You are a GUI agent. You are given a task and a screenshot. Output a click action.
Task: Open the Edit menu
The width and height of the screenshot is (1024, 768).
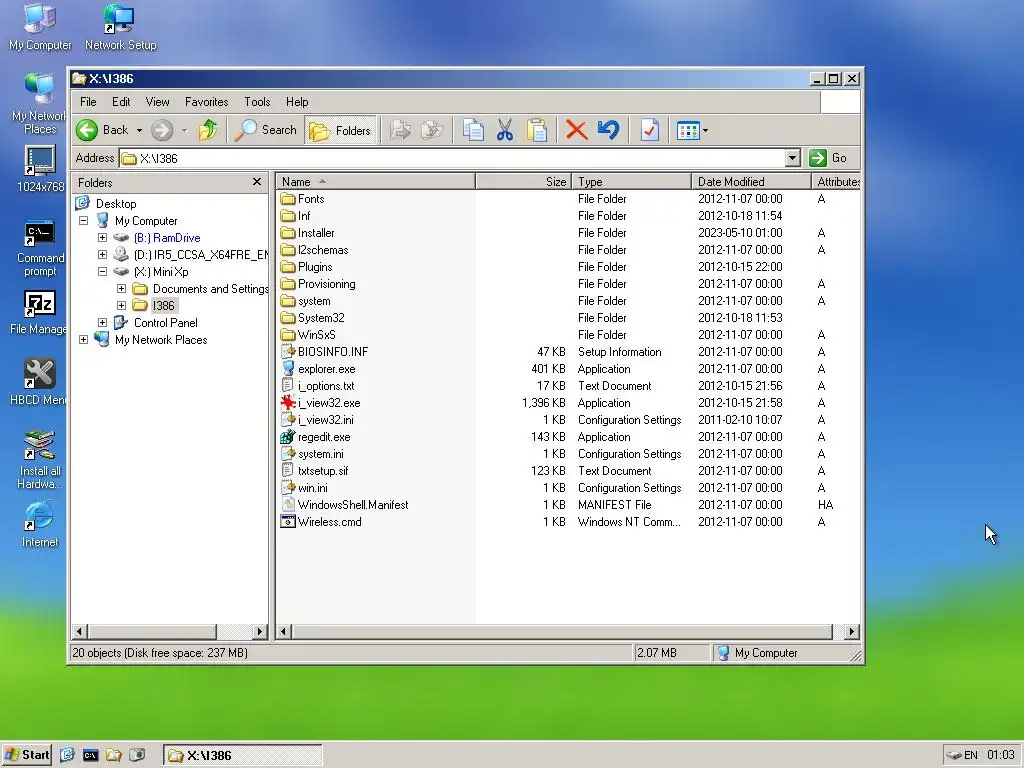pyautogui.click(x=121, y=102)
